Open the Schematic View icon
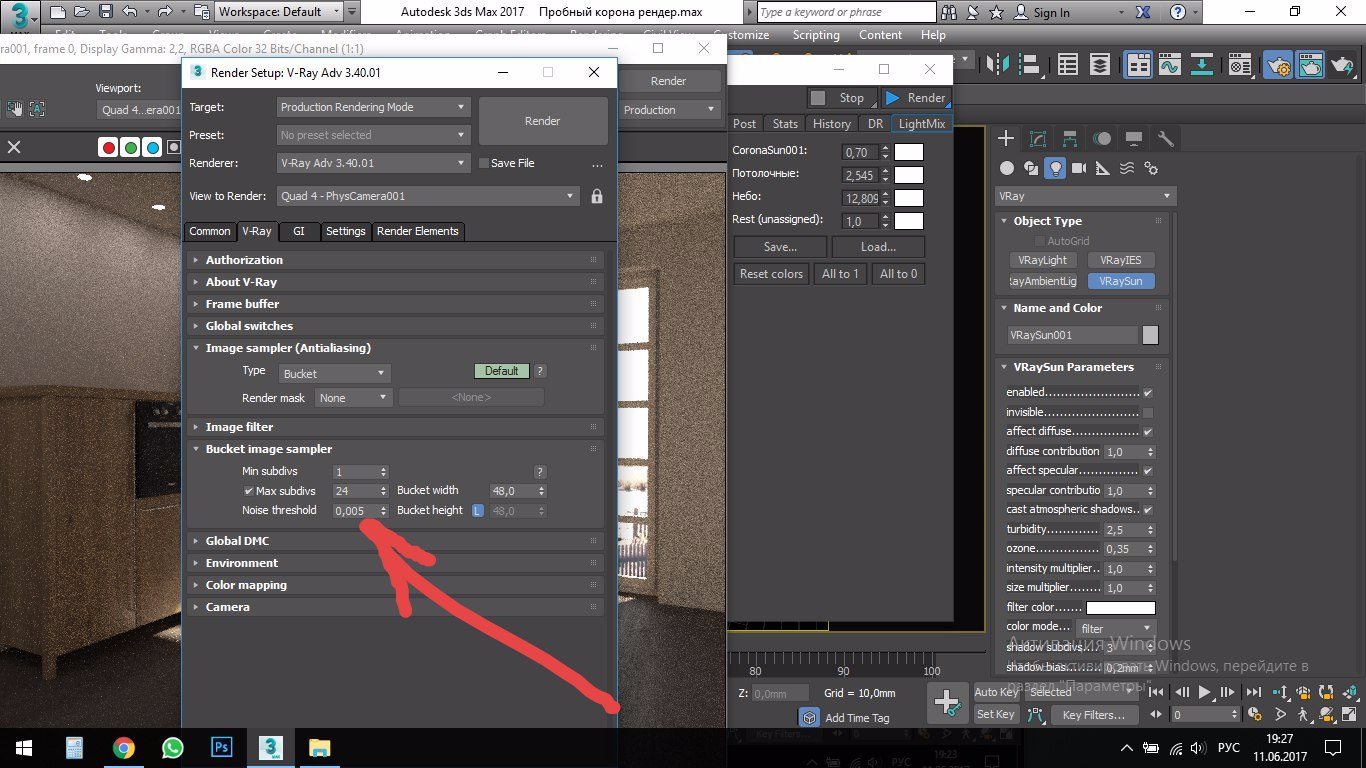The width and height of the screenshot is (1366, 768). click(x=1202, y=65)
